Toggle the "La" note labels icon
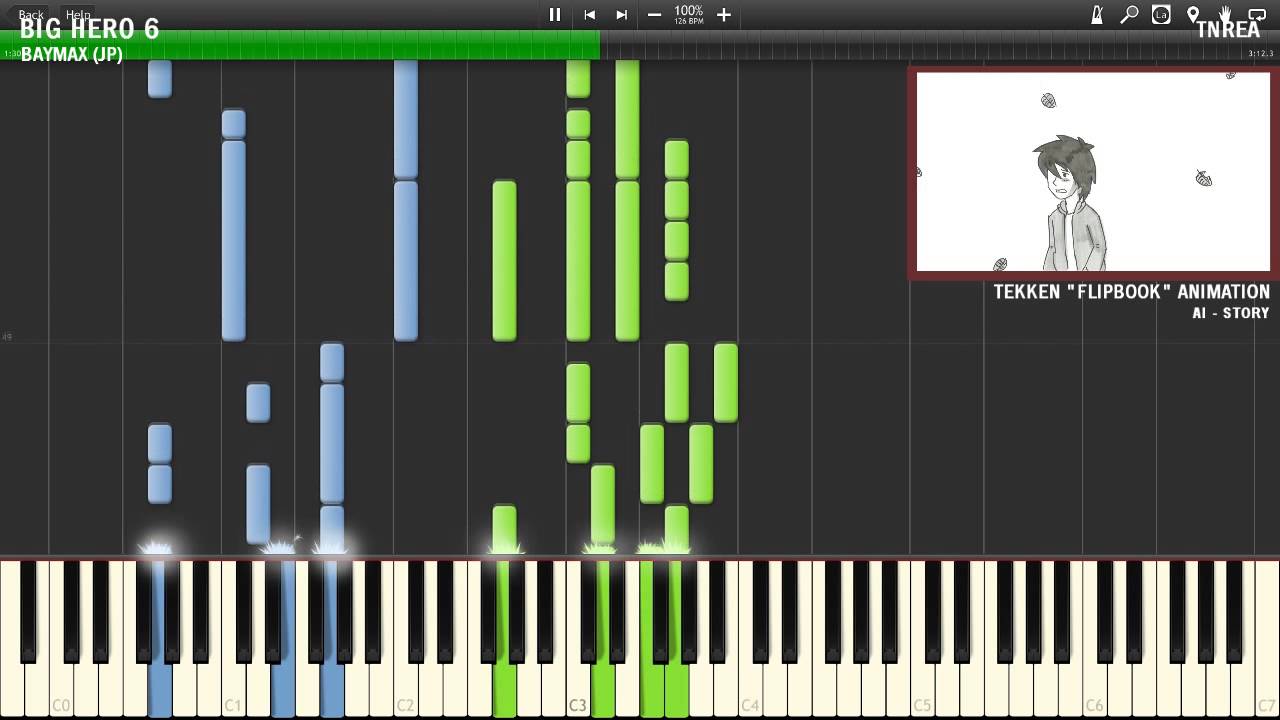This screenshot has height=720, width=1280. point(1161,14)
